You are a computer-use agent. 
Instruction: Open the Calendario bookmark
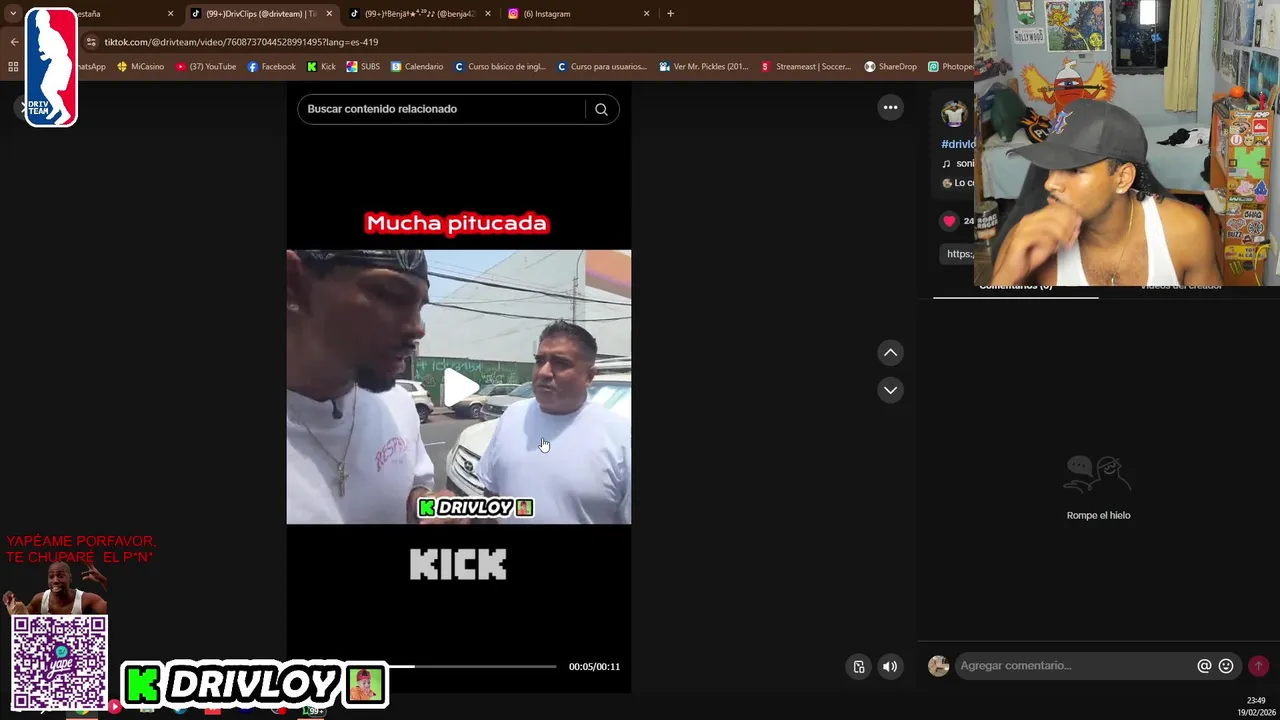417,67
